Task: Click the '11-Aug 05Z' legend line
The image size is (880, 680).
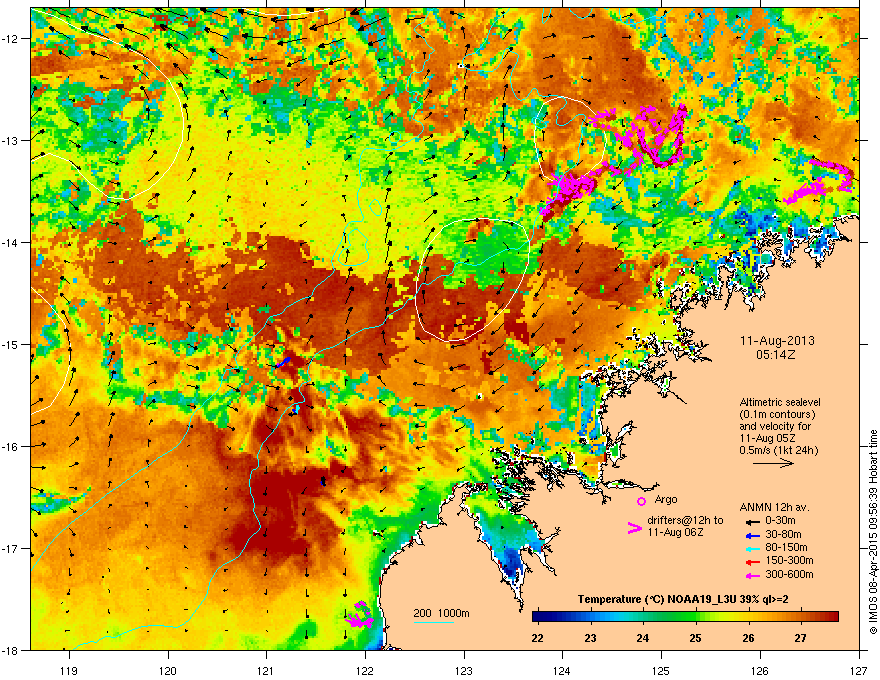Action: point(767,438)
